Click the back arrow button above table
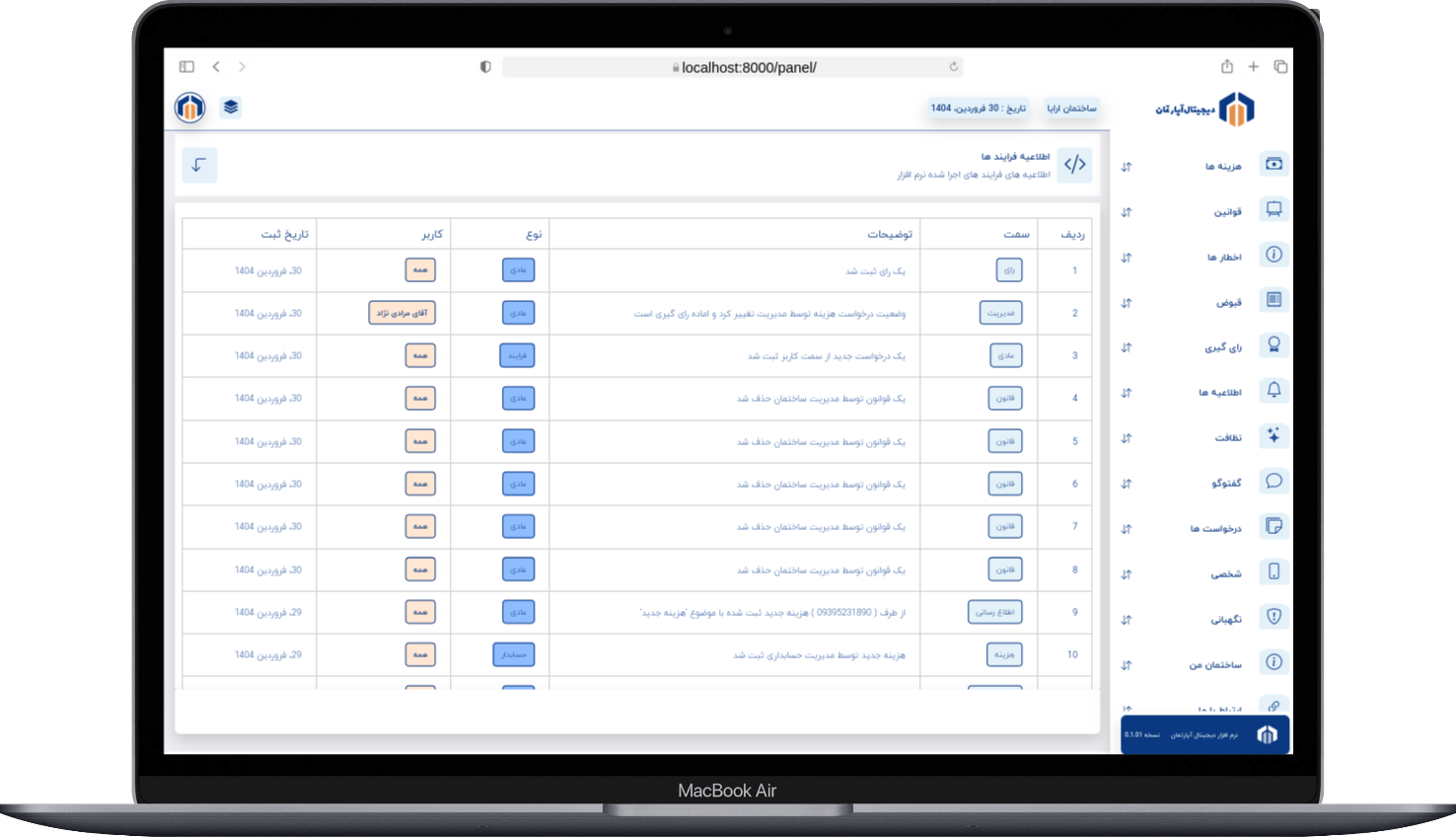This screenshot has height=837, width=1456. 199,165
